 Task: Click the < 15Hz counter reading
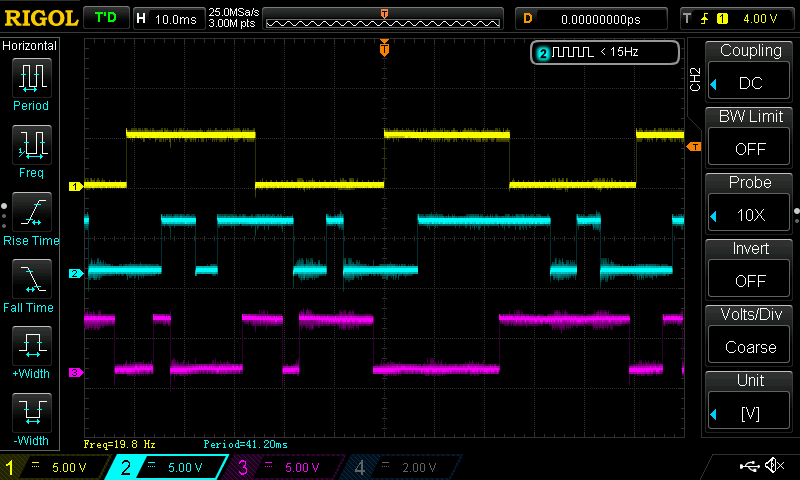click(x=619, y=52)
